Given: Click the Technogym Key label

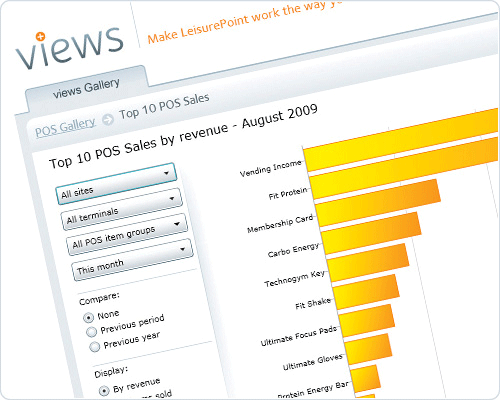Looking at the screenshot, I should click(294, 279).
